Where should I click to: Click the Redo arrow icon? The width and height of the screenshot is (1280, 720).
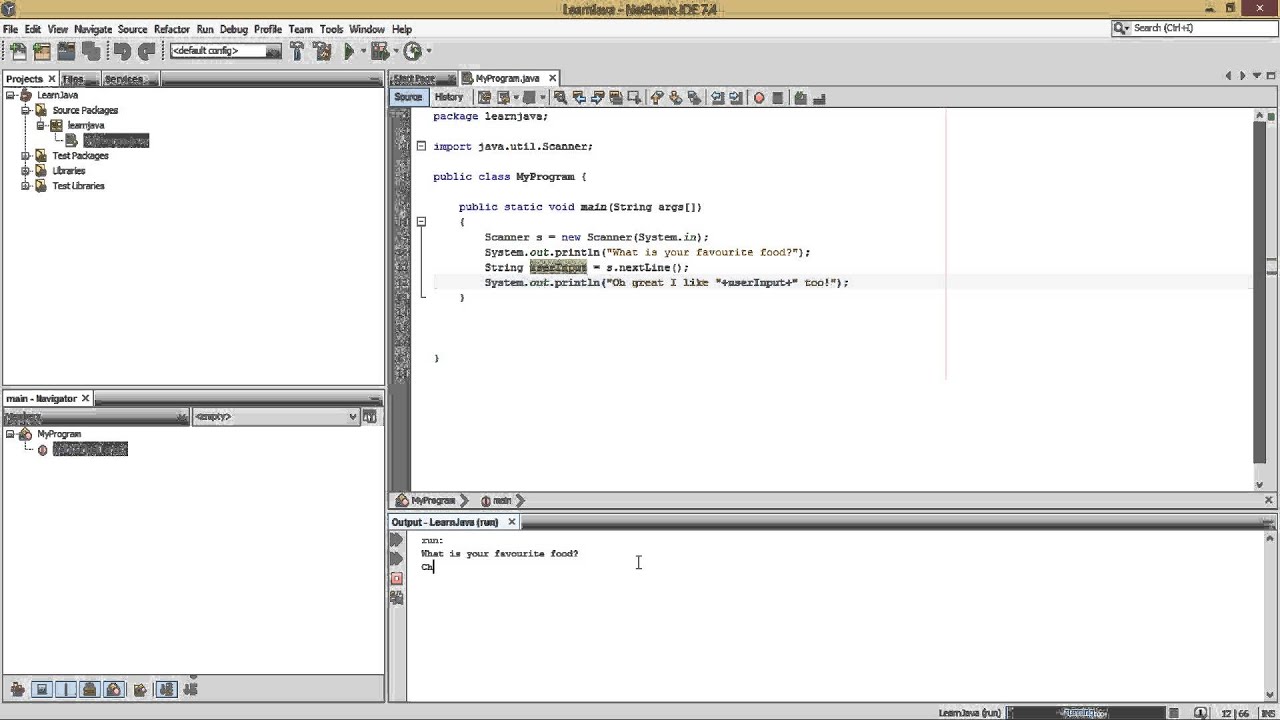146,51
